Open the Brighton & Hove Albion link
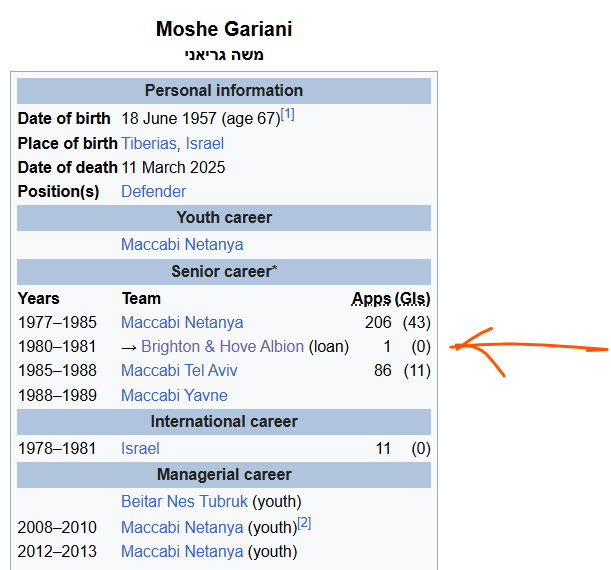 pyautogui.click(x=223, y=346)
